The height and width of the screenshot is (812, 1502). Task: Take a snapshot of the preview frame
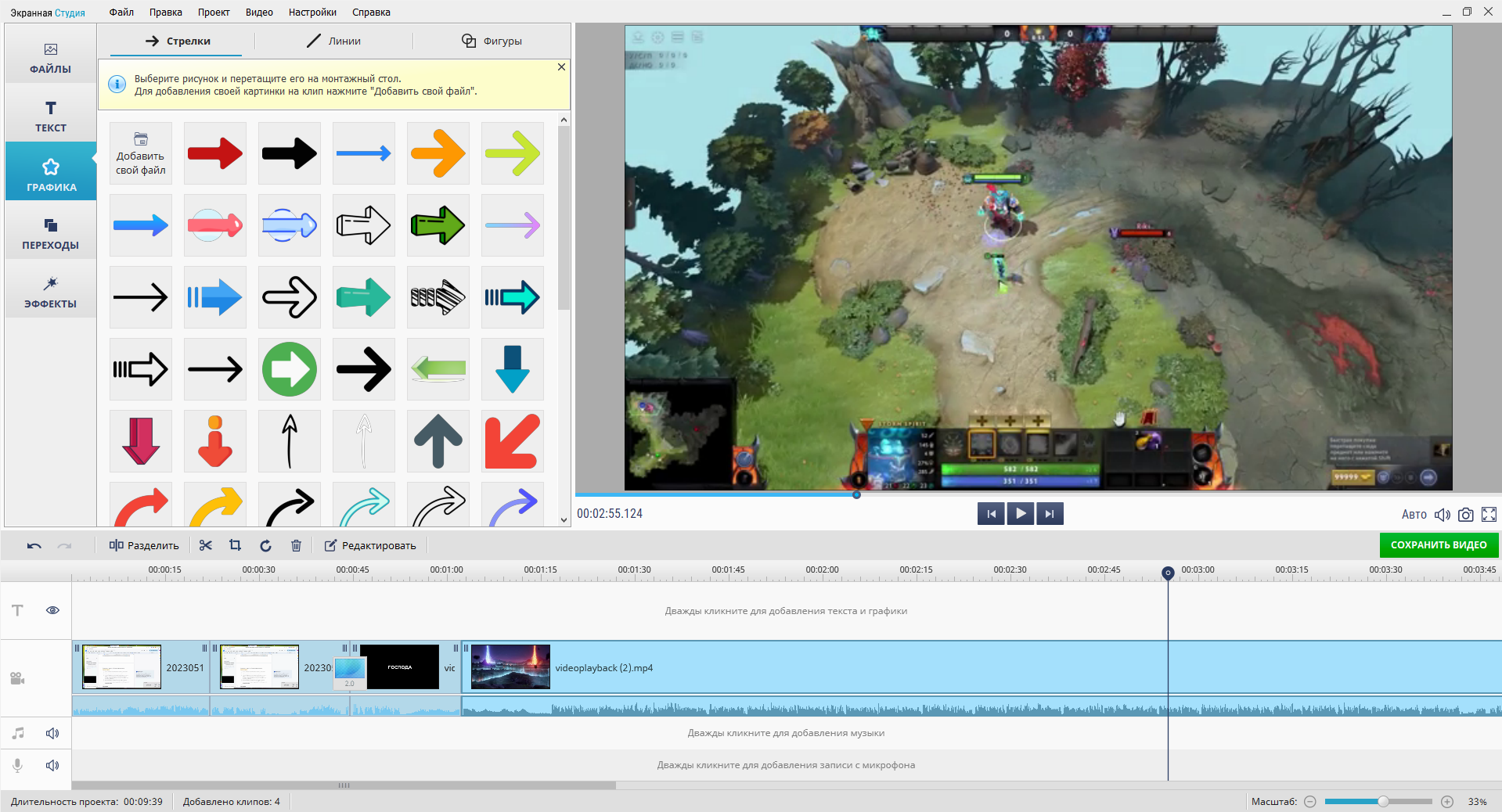point(1466,515)
